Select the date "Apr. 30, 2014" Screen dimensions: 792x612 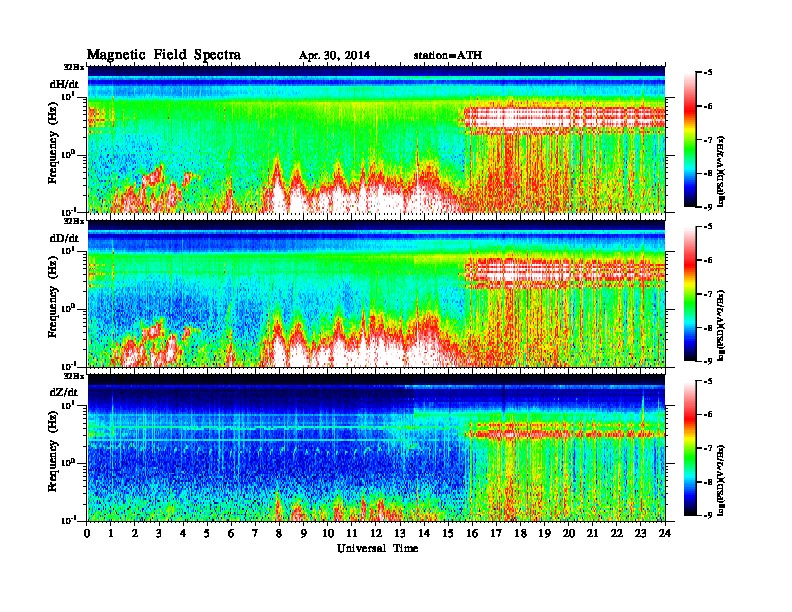click(x=334, y=55)
